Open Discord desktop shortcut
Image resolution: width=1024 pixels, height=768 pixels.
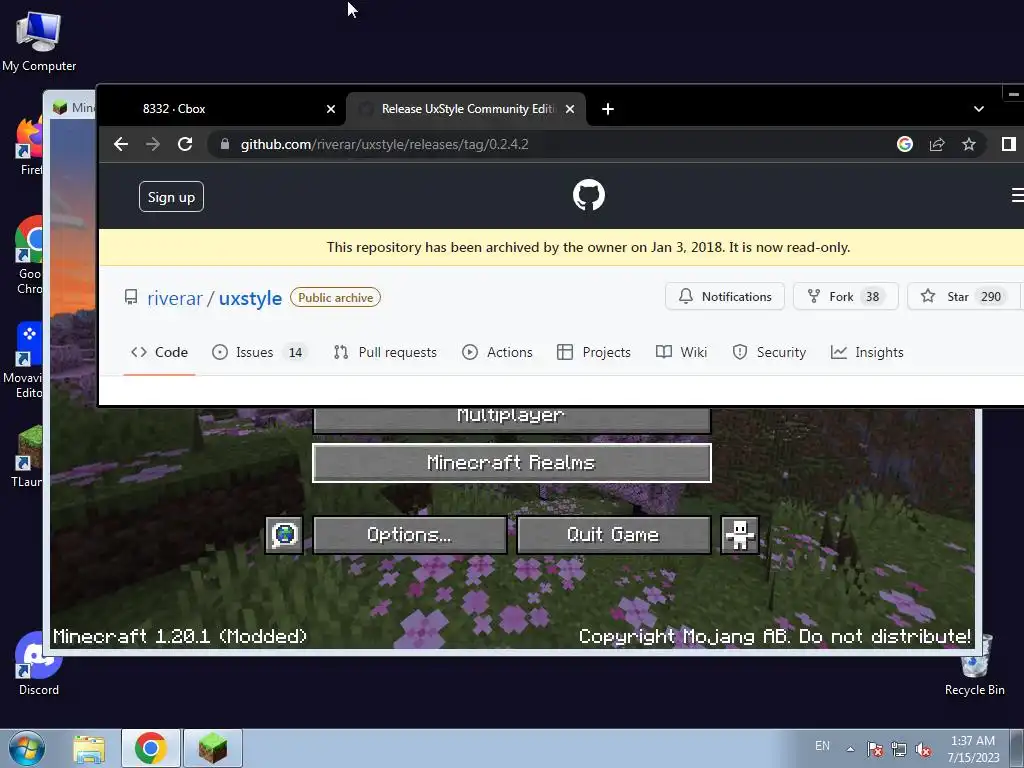pyautogui.click(x=39, y=664)
